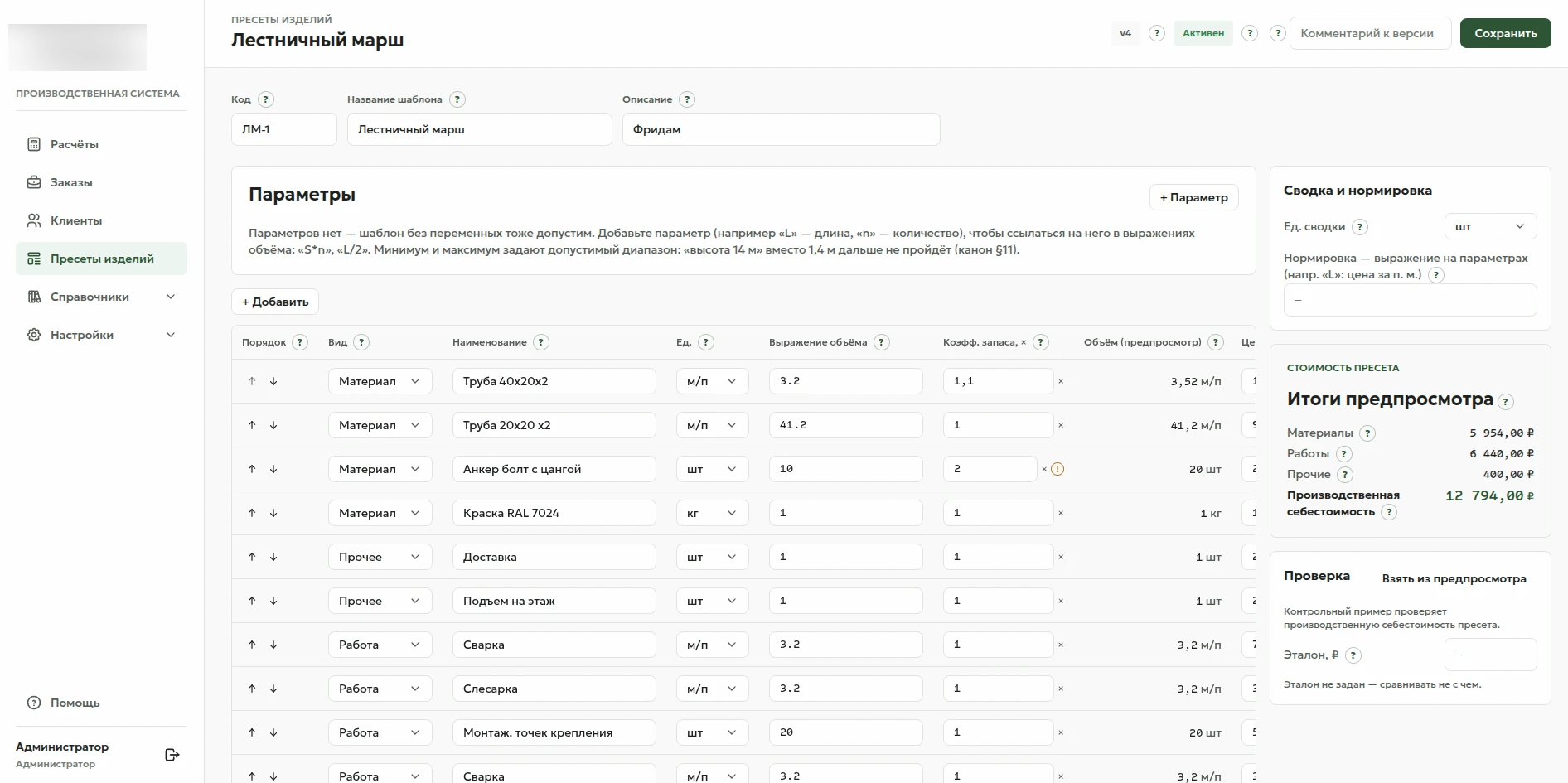This screenshot has height=783, width=1568.
Task: Open Помощь in sidebar
Action: [x=101, y=703]
